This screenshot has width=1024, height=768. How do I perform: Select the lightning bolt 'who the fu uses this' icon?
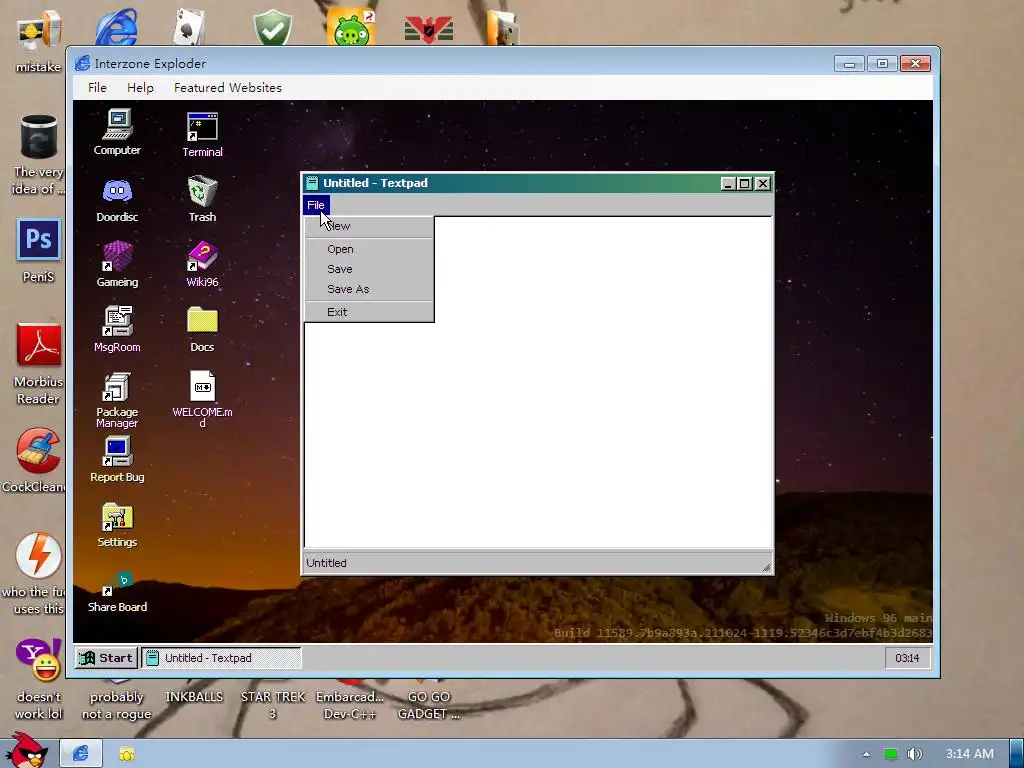[39, 555]
